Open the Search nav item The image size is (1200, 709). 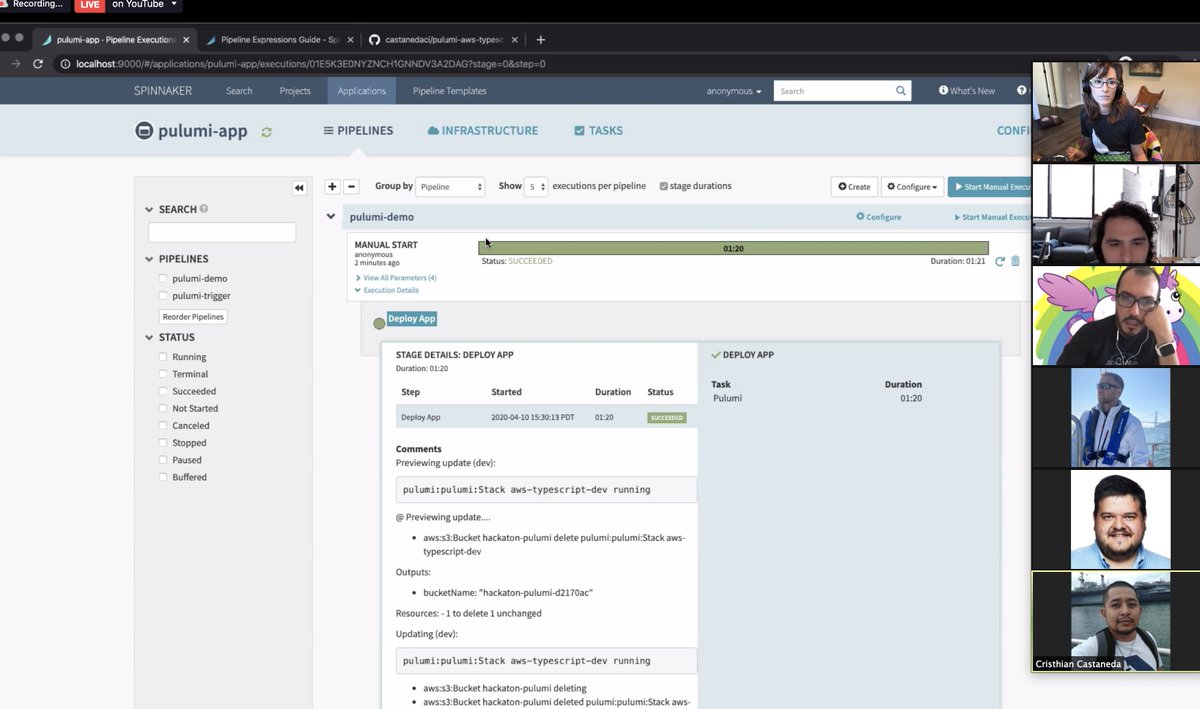[x=239, y=91]
